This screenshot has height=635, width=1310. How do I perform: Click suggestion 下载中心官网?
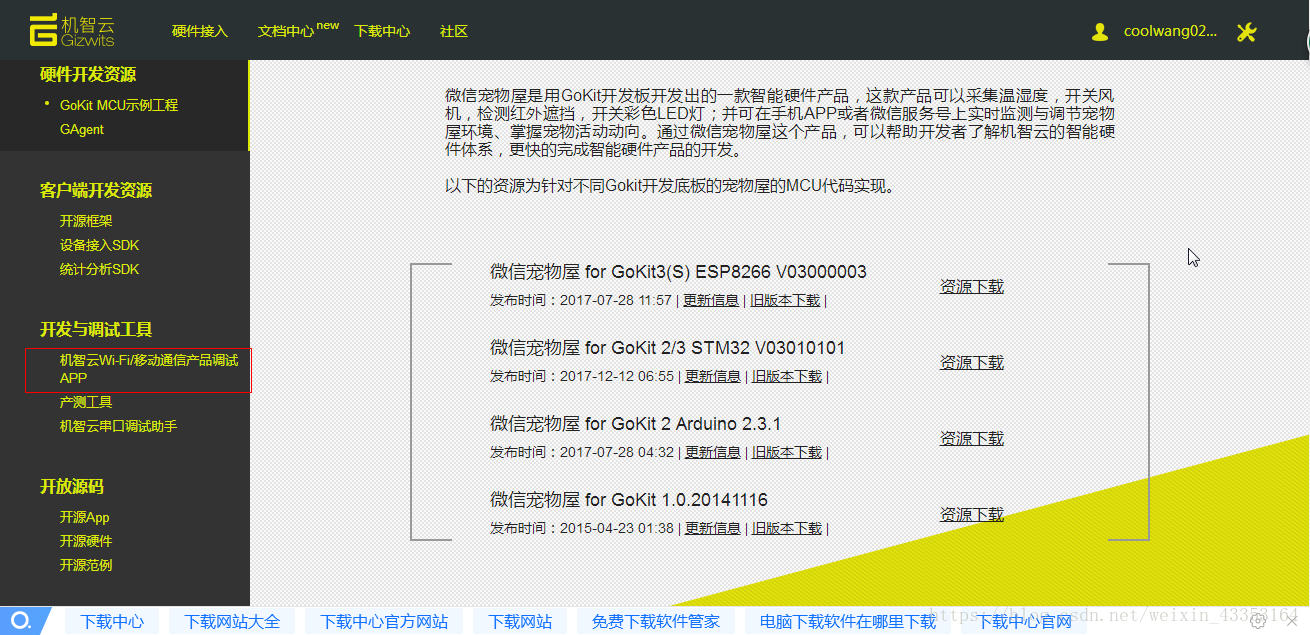[1024, 622]
